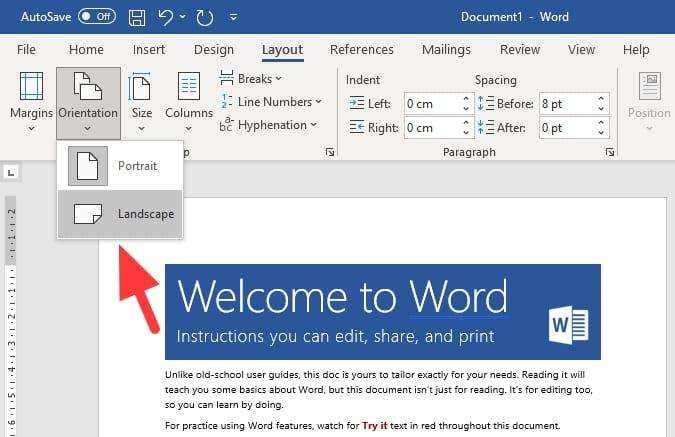Click the Indent Left value field

(433, 104)
